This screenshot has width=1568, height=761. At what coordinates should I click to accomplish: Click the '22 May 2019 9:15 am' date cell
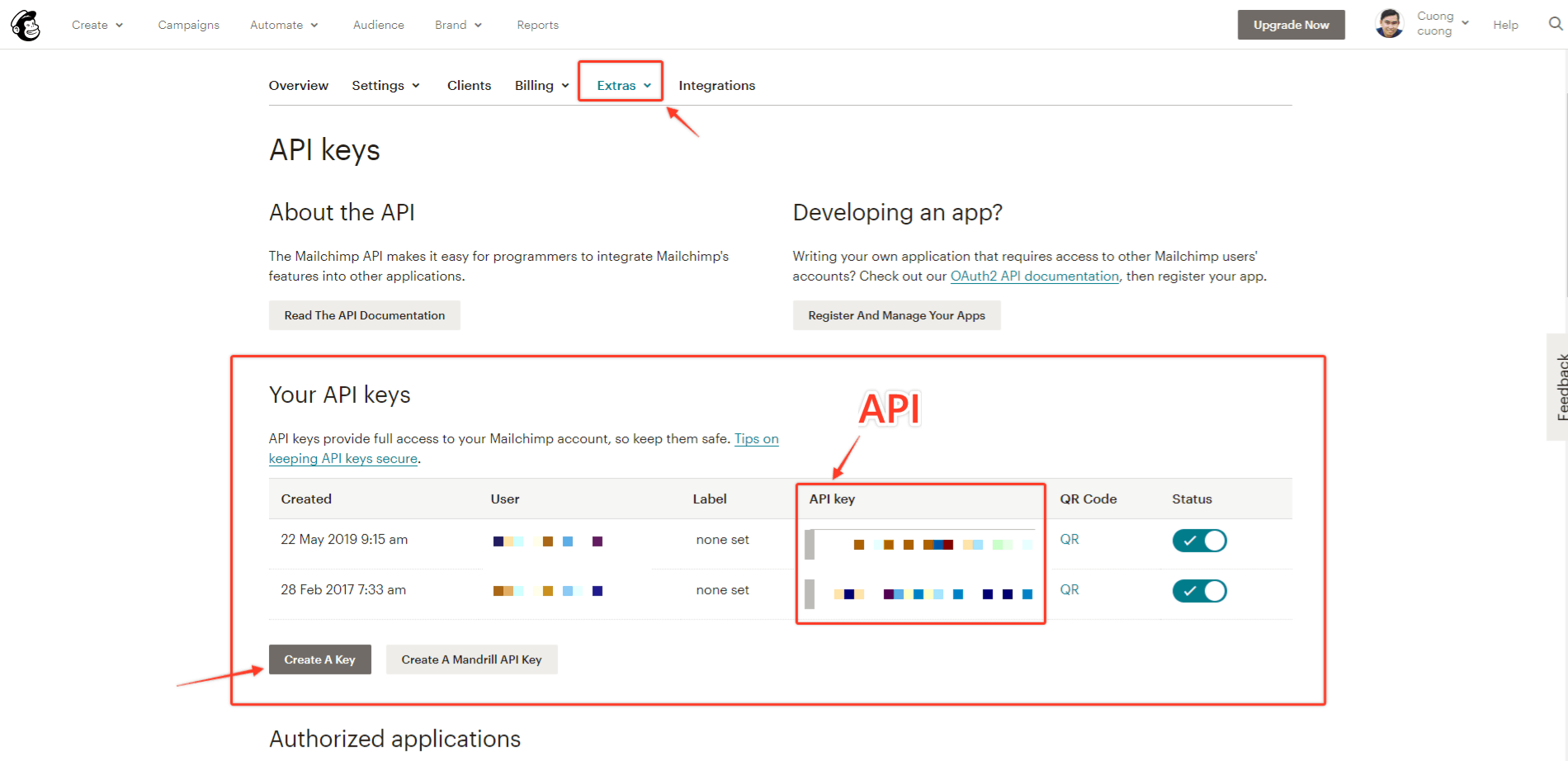pos(344,539)
